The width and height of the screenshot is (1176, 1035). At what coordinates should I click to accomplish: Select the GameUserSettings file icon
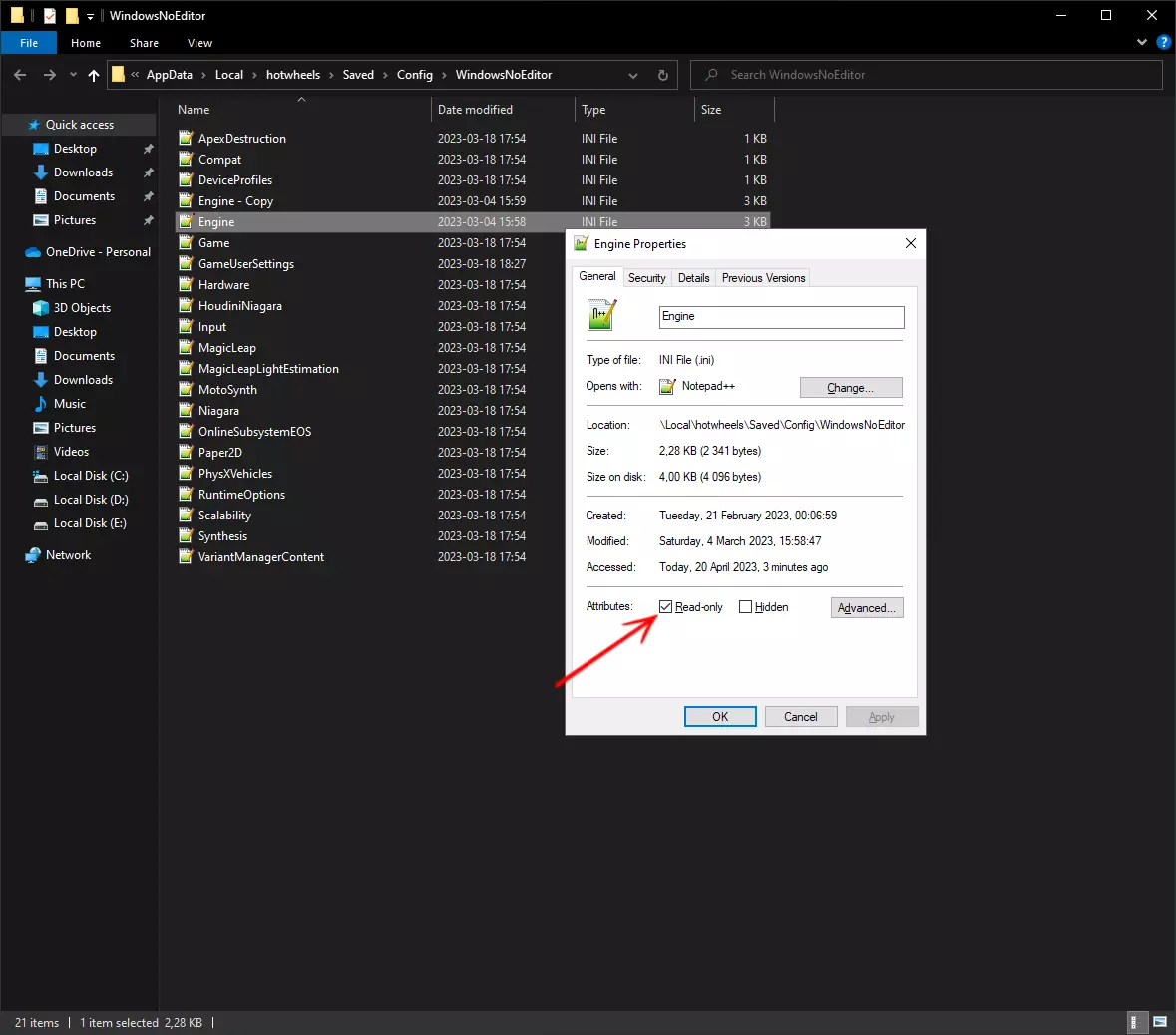pos(186,264)
